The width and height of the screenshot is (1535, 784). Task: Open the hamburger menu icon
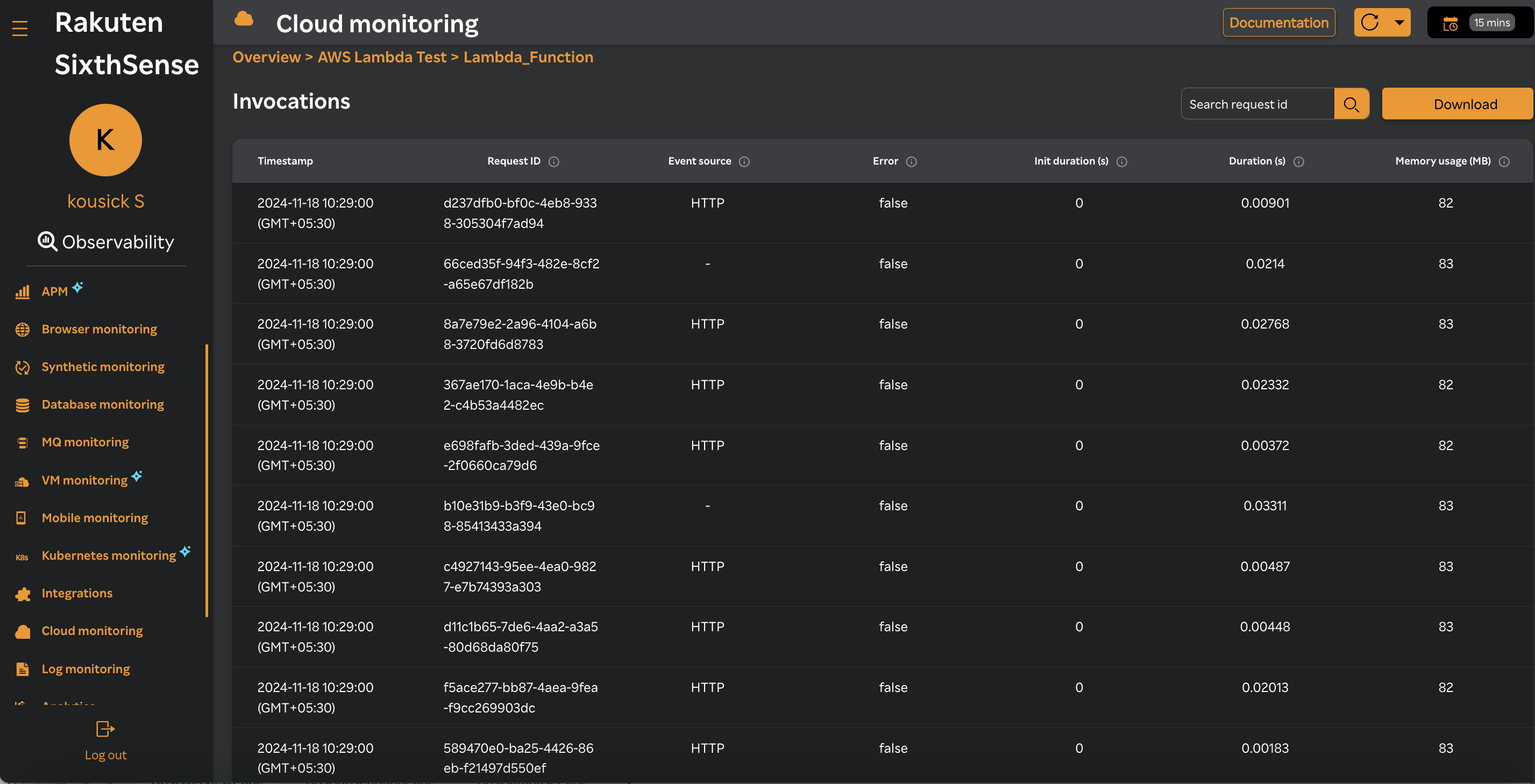20,28
